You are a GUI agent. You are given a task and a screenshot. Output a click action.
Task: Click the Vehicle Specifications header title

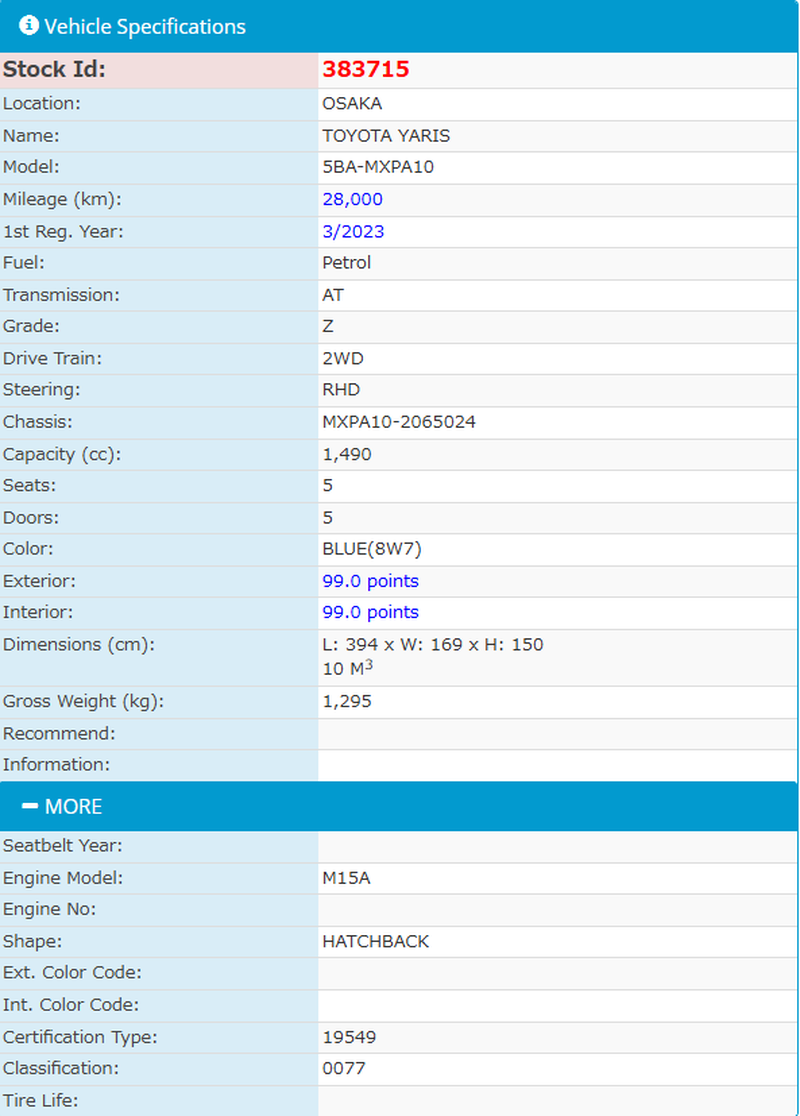145,26
